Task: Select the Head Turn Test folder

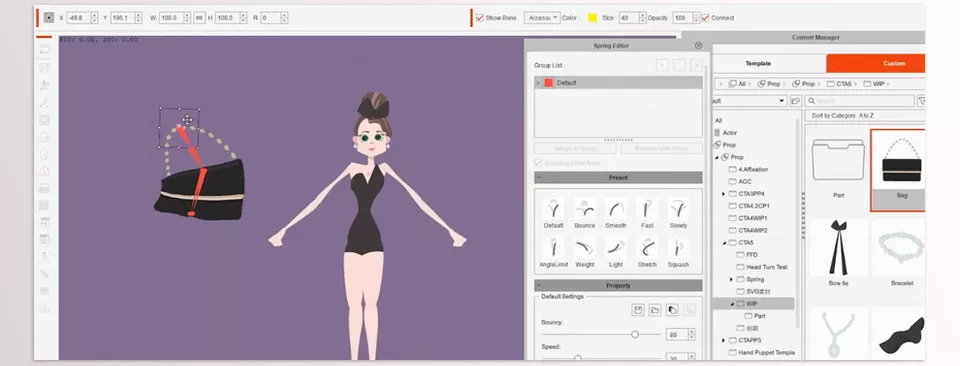Action: 762,267
